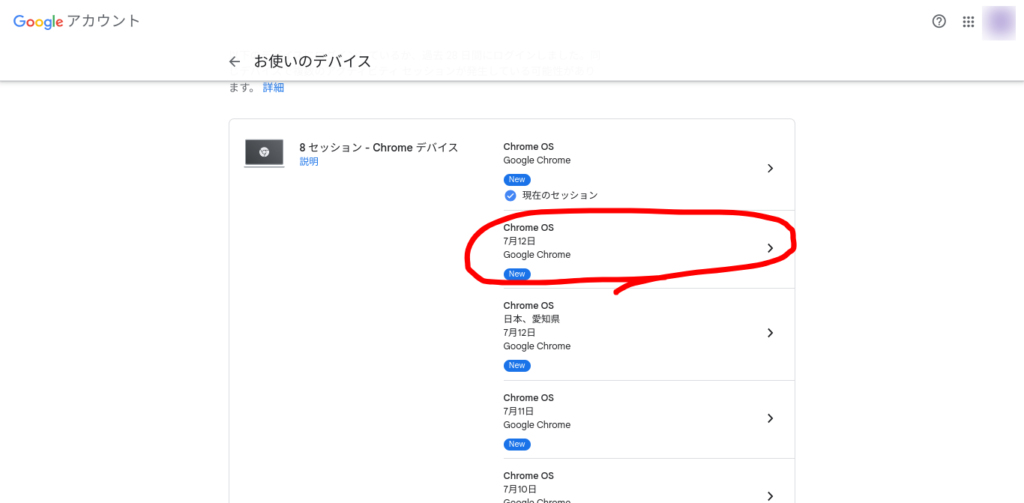Screen dimensions: 1024x503
Task: Click the New badge on the current session
Action: click(x=517, y=180)
